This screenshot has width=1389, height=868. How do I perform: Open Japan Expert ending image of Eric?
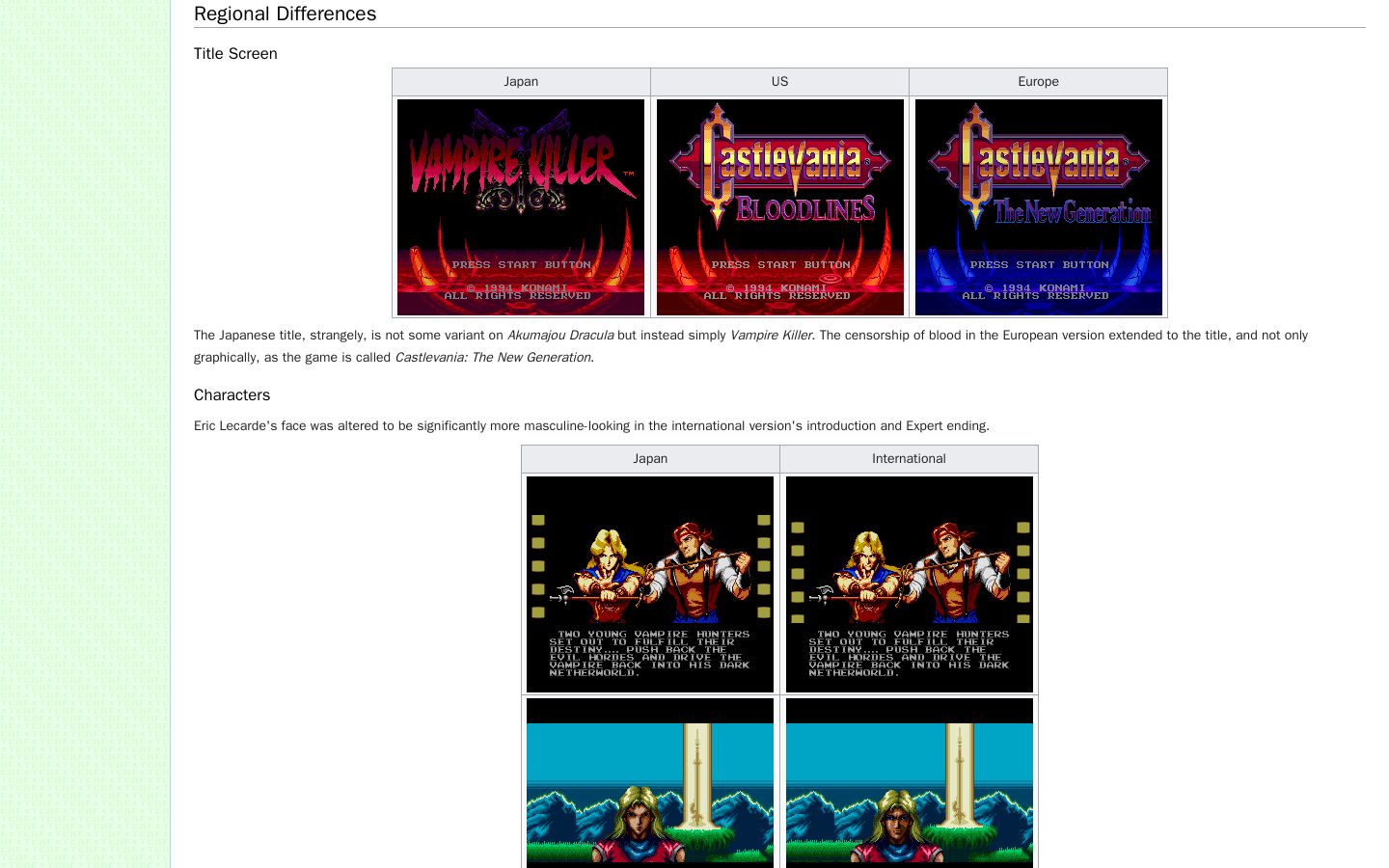(650, 783)
